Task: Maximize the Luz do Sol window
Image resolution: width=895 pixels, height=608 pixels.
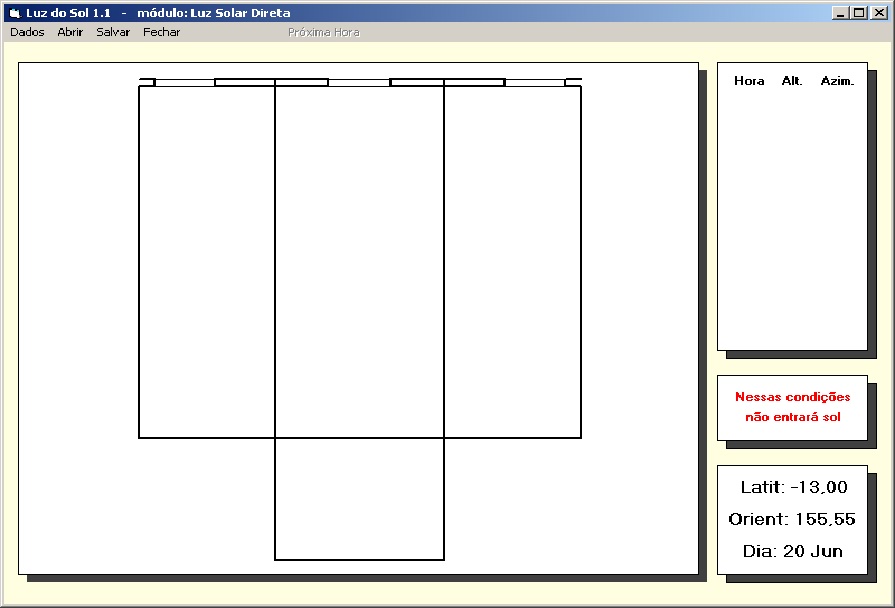Action: coord(859,13)
